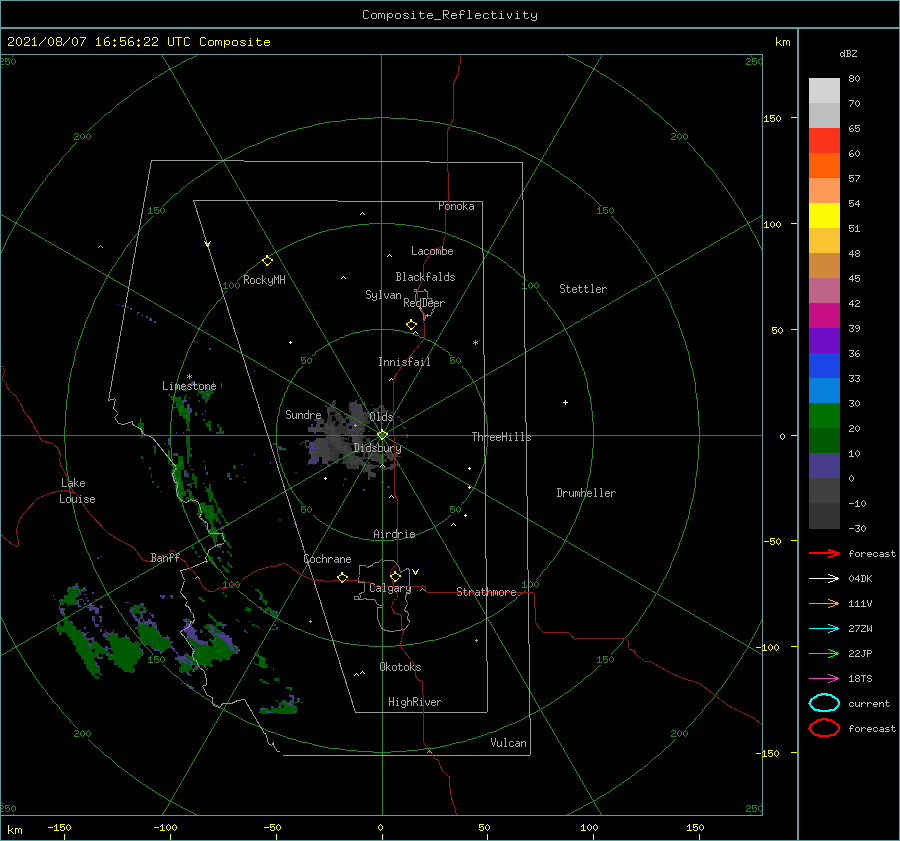Click the Okotoks label
The image size is (900, 841).
(x=400, y=667)
